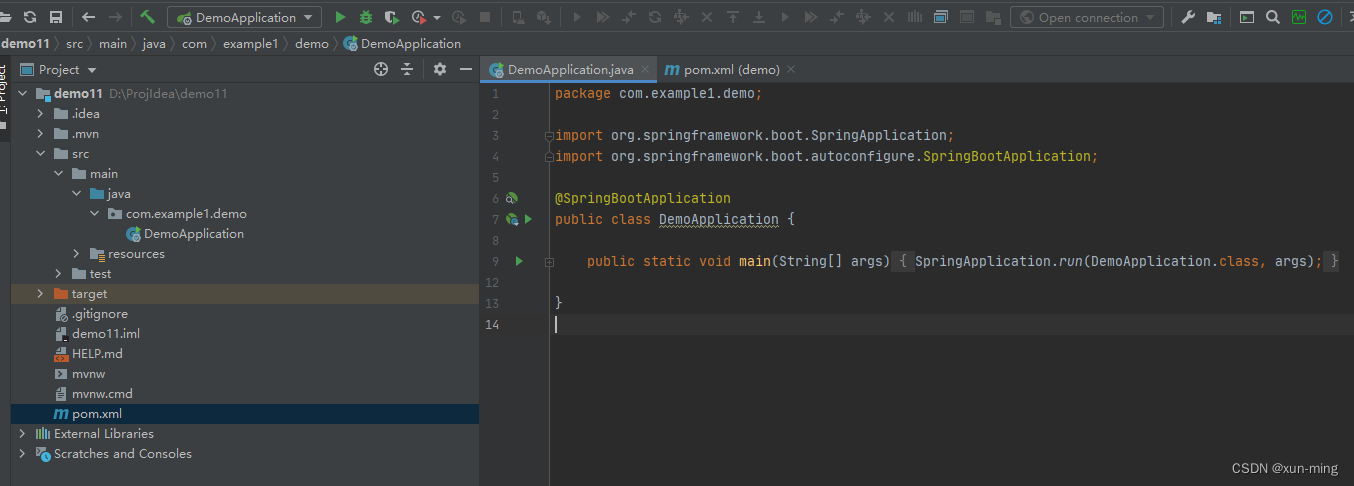Click the Profiler run icon
Viewport: 1354px width, 486px height.
coord(419,17)
